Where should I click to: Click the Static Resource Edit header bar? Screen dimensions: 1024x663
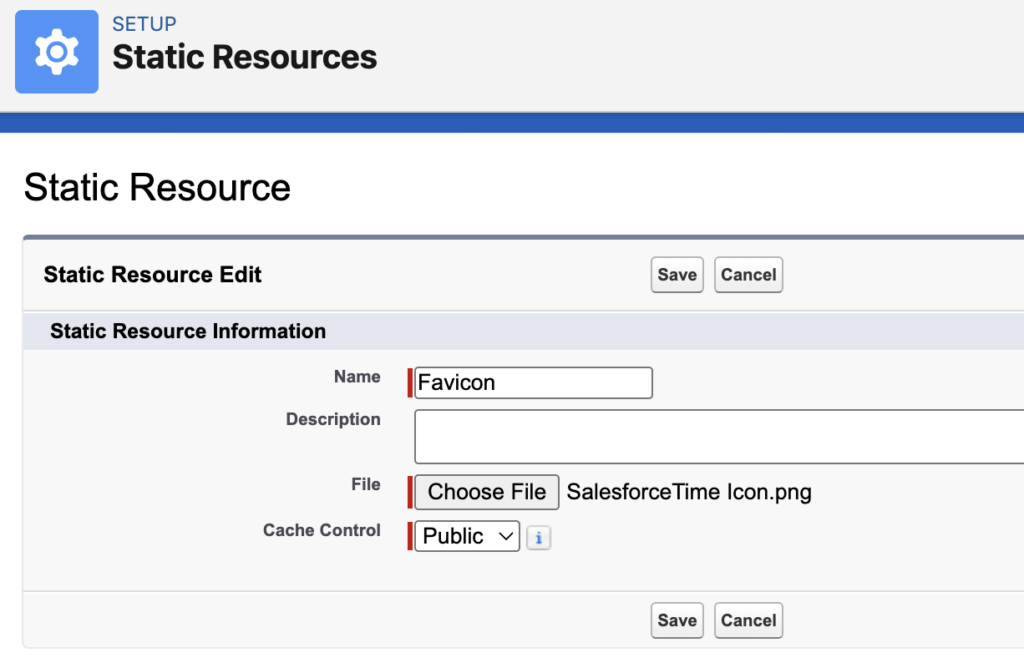point(152,274)
